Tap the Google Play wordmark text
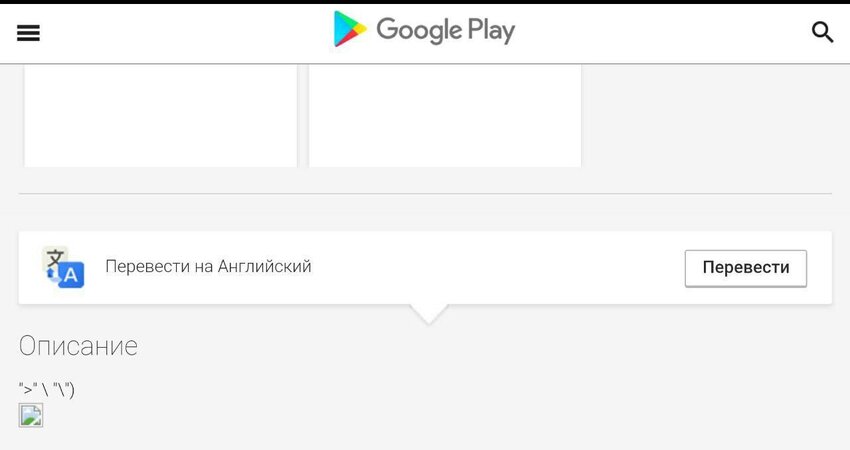Viewport: 850px width, 450px height. point(446,30)
